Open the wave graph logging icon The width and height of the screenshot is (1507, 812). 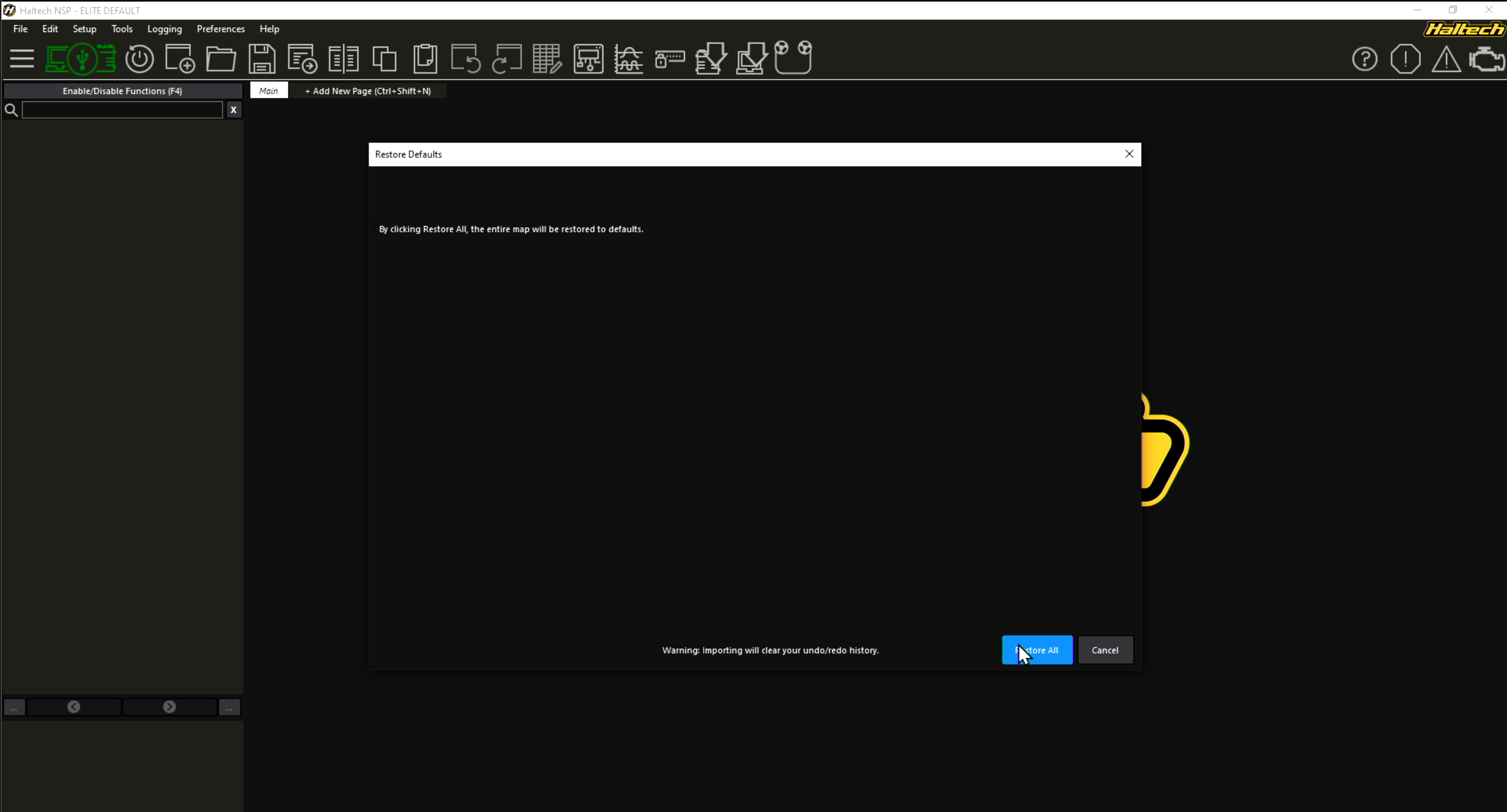tap(629, 59)
